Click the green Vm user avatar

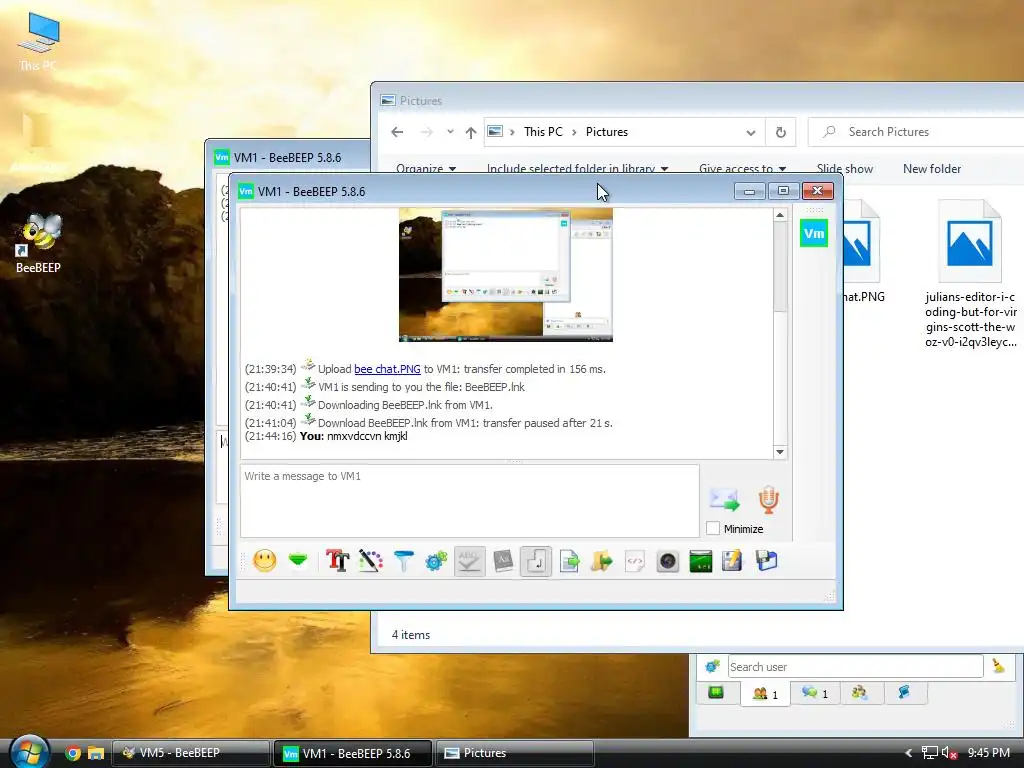(x=814, y=233)
